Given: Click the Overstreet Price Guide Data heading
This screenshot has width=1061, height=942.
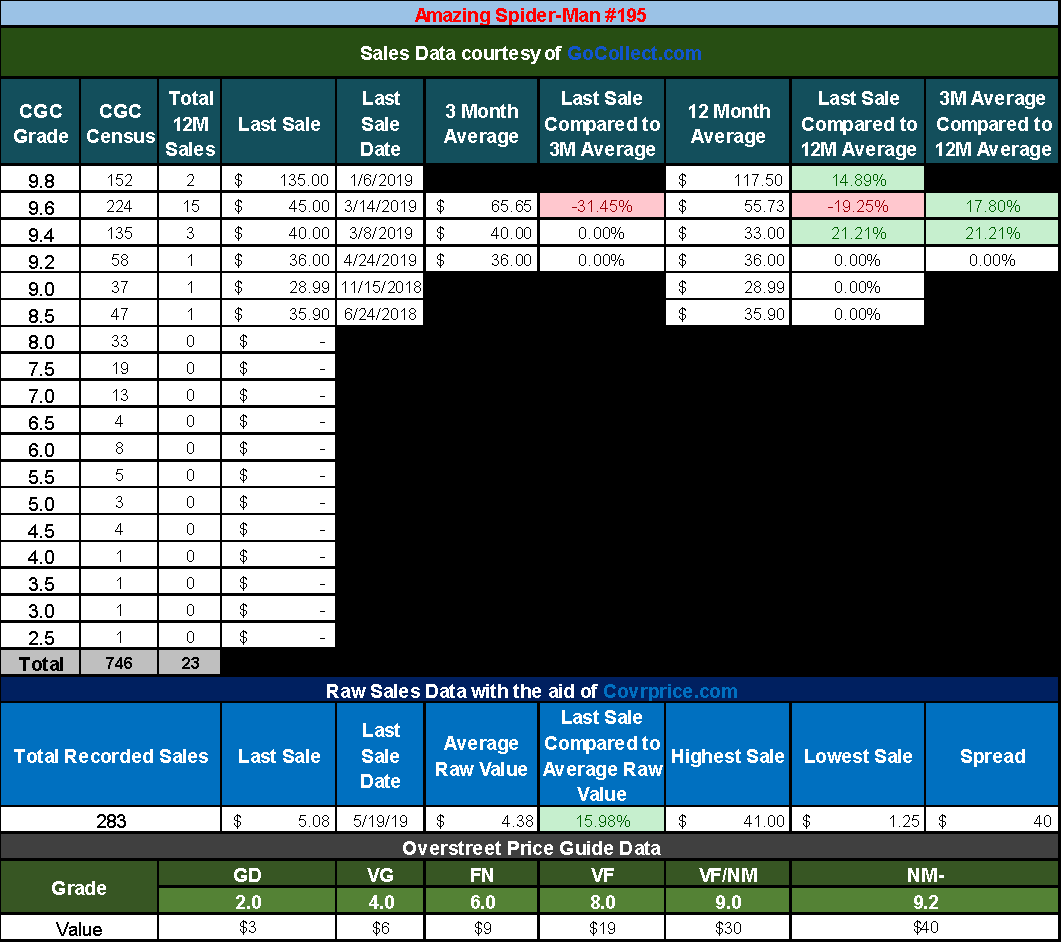Looking at the screenshot, I should [x=530, y=847].
